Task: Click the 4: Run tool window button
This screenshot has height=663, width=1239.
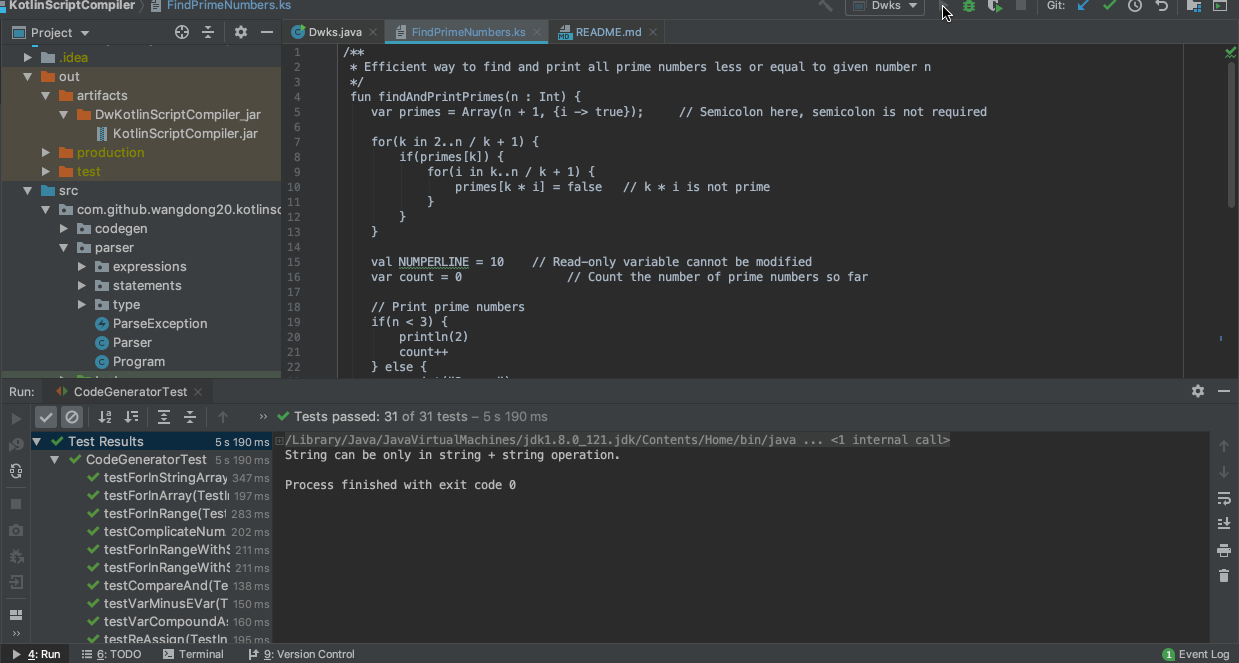Action: 36,654
